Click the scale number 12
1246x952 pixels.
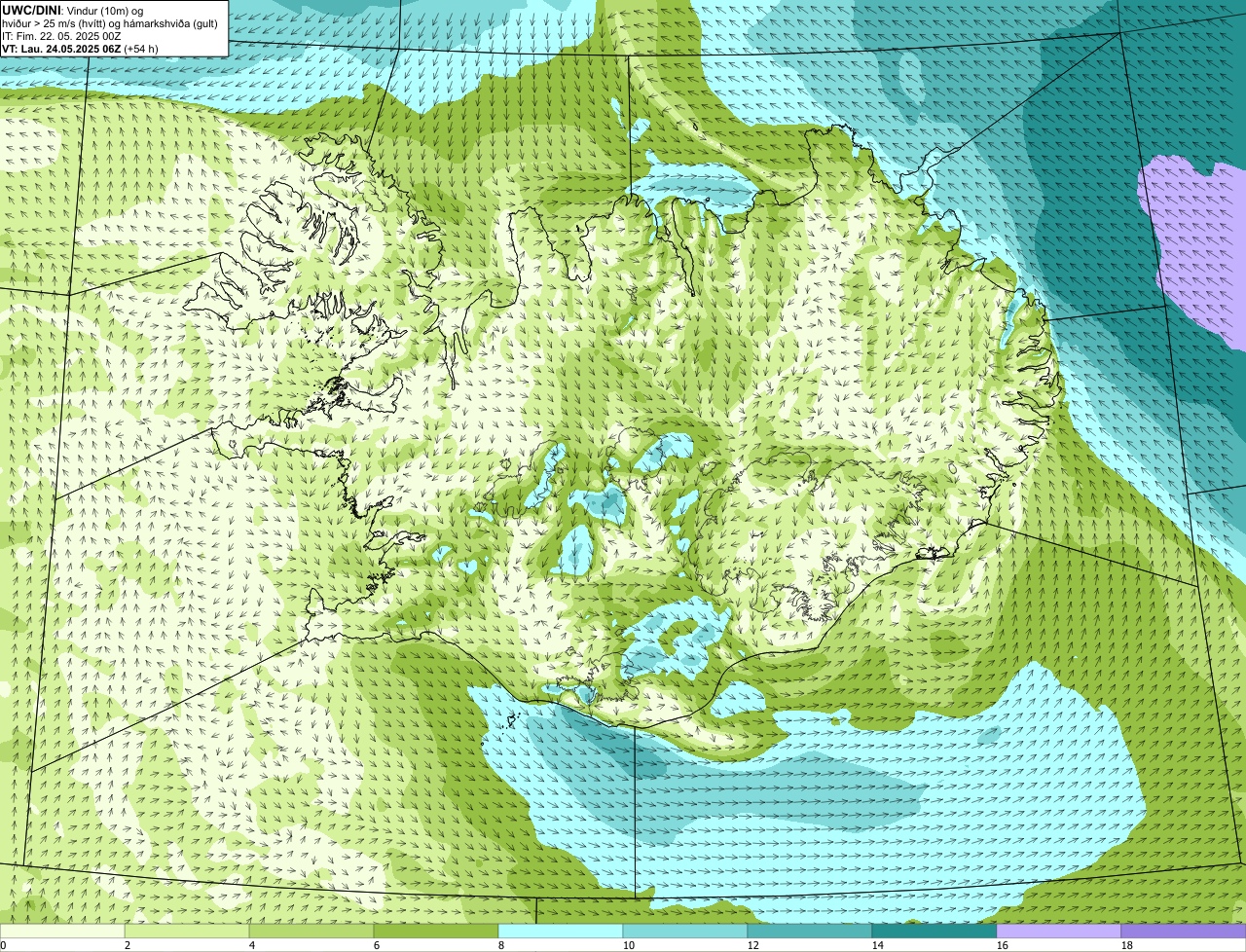753,945
